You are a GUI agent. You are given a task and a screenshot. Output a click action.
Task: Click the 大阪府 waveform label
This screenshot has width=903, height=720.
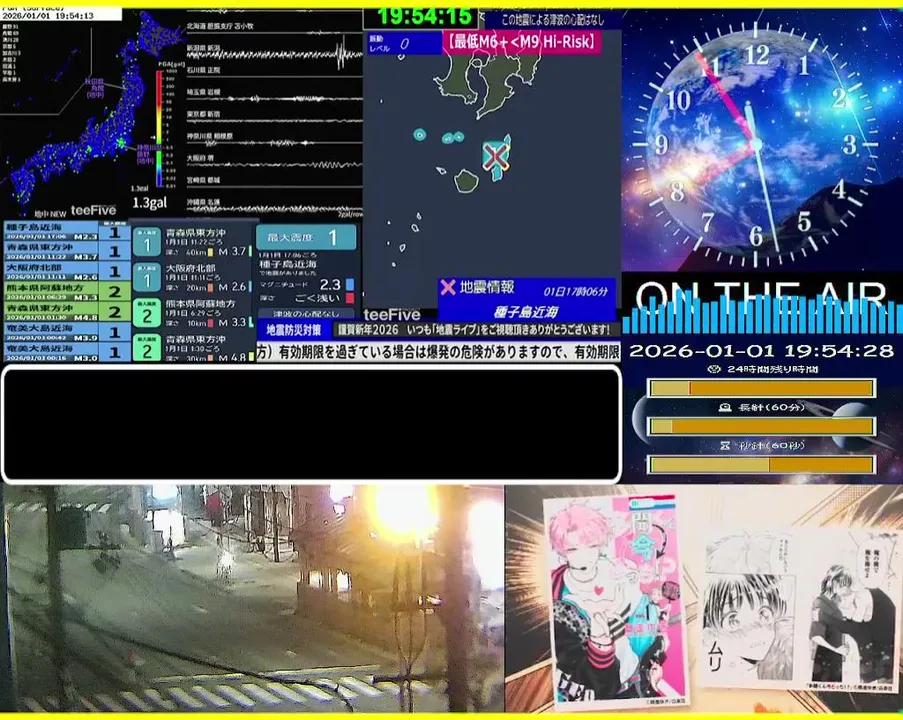200,158
